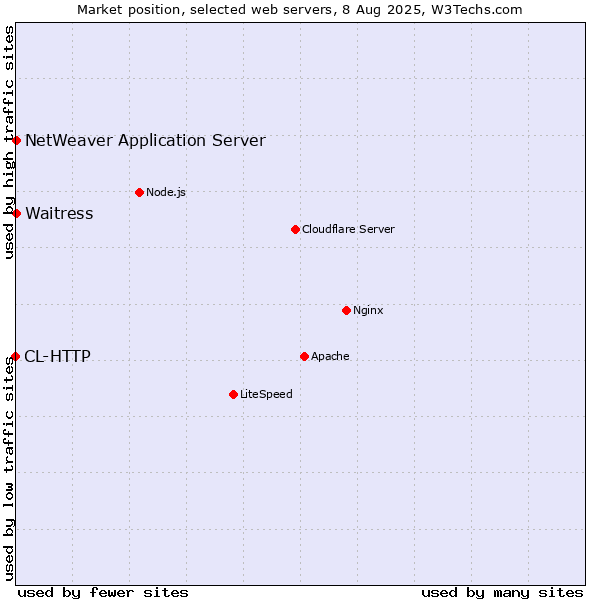
Task: Click the 'Cloudflare Server' label
Action: [348, 229]
